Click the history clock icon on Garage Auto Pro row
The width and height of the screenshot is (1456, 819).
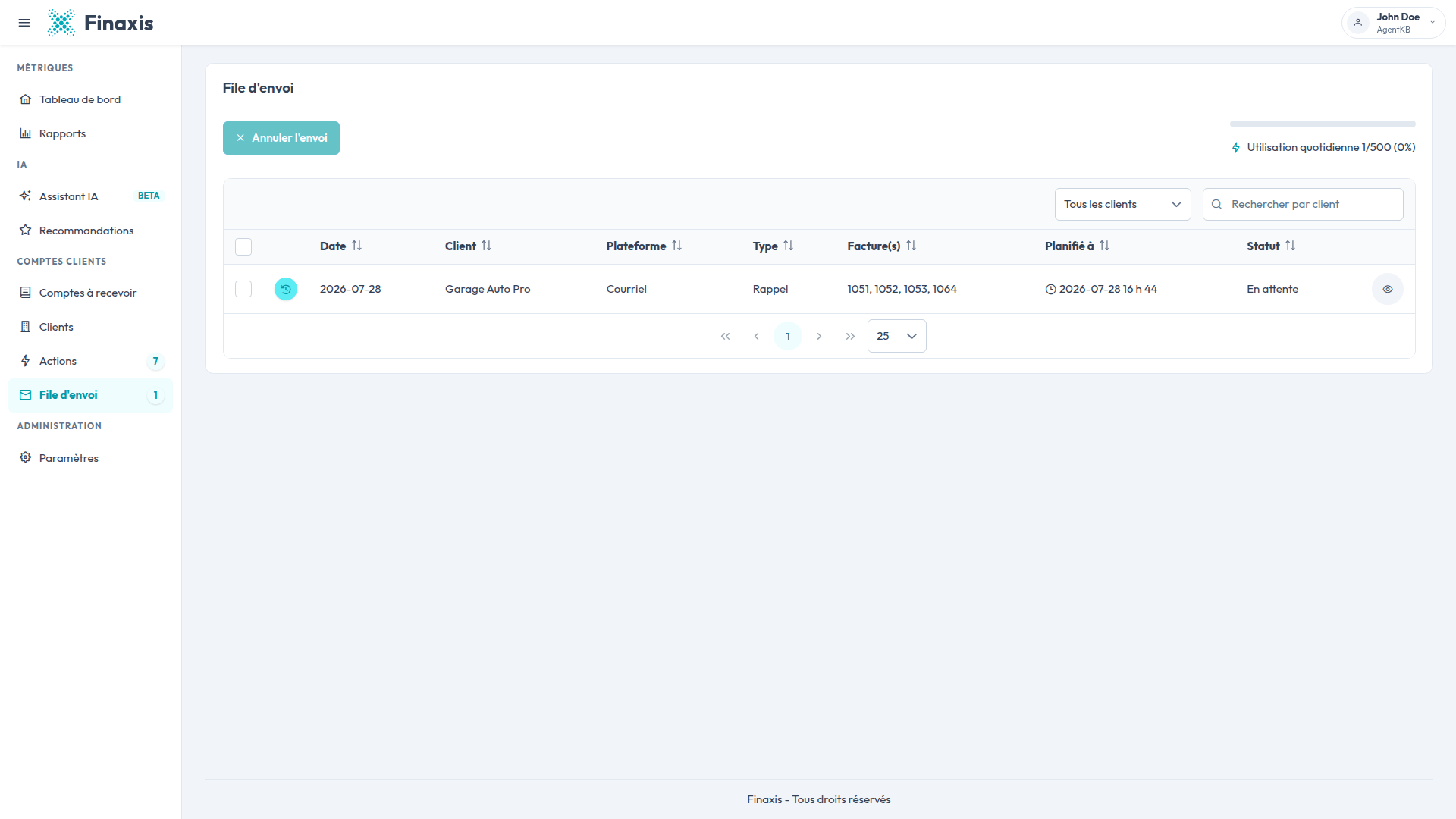[286, 289]
